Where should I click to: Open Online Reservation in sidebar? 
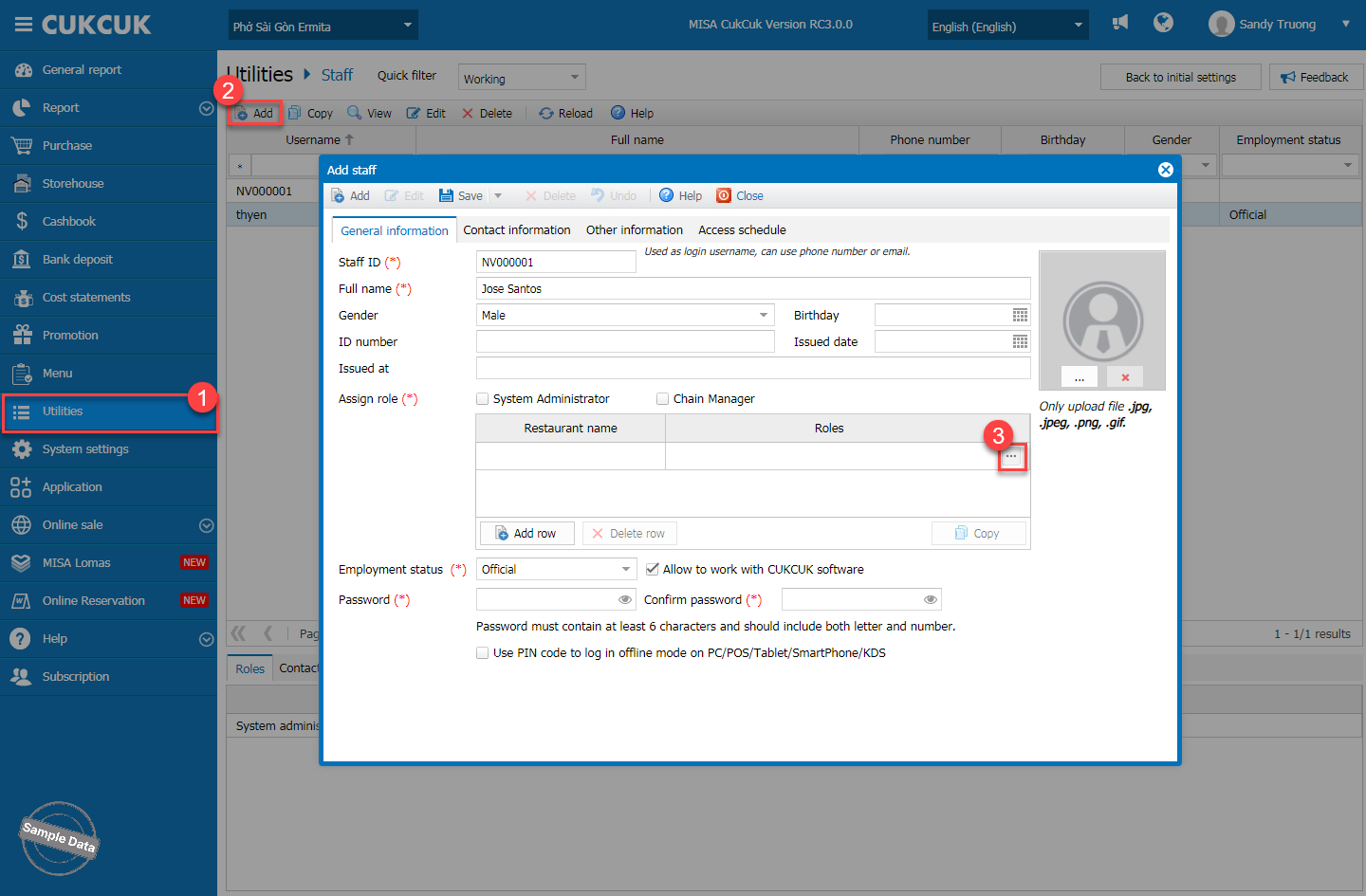click(x=108, y=601)
